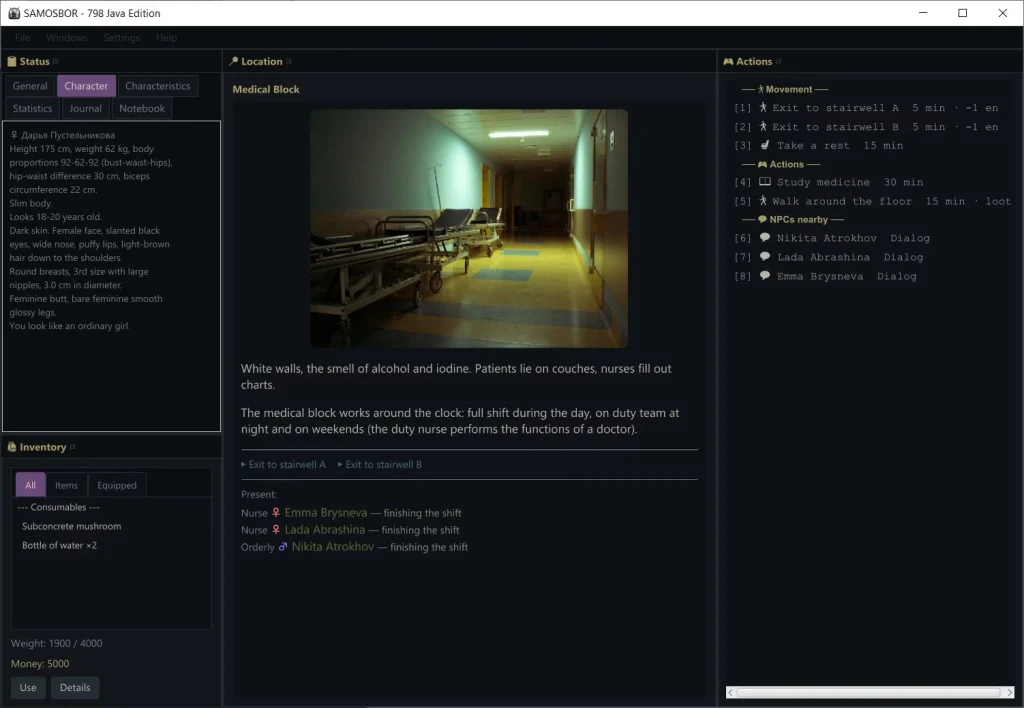Click female symbol beside Дарья Пустельникова

point(14,135)
